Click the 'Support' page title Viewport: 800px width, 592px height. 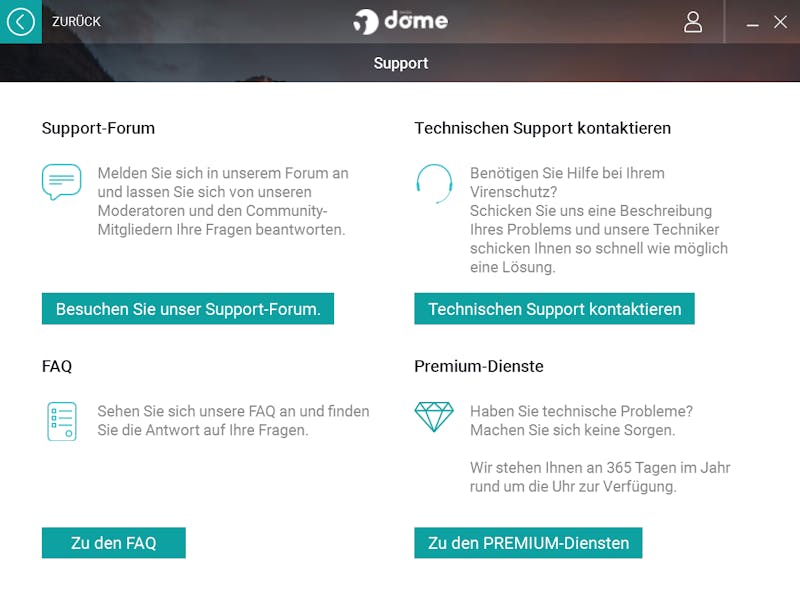(401, 63)
